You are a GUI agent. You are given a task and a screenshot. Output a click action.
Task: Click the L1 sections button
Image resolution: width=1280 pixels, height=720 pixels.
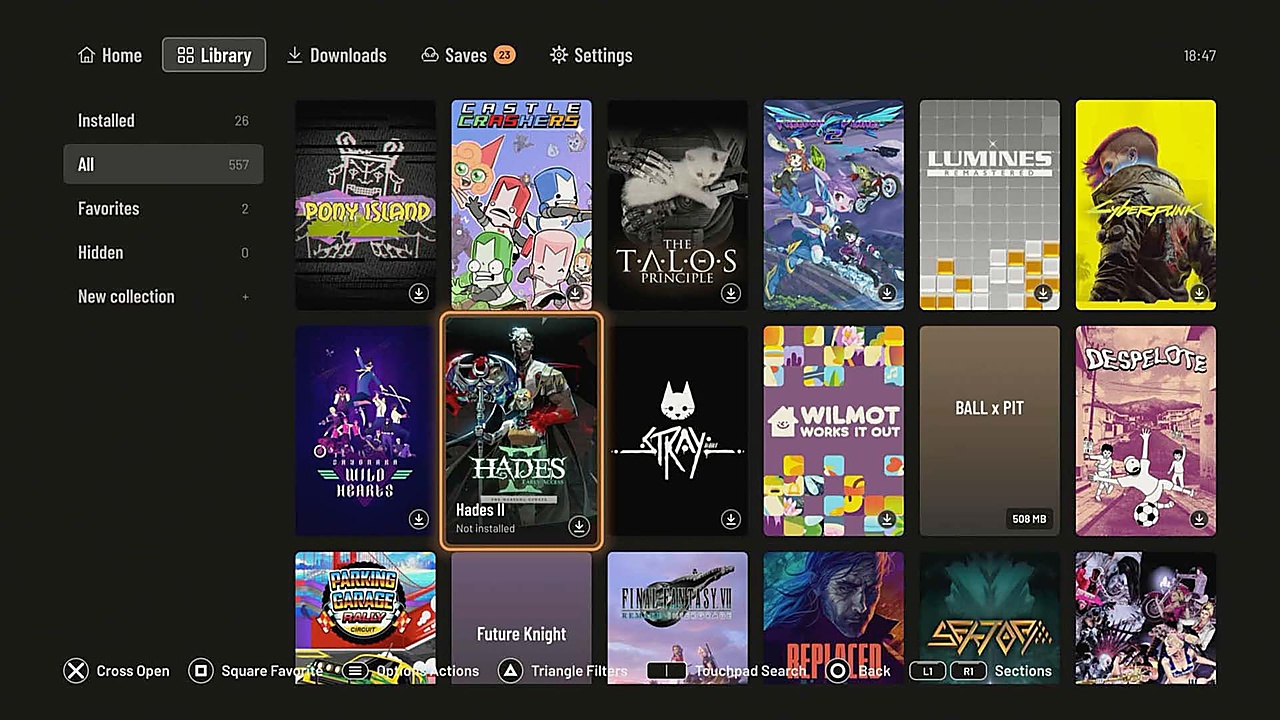(x=927, y=671)
